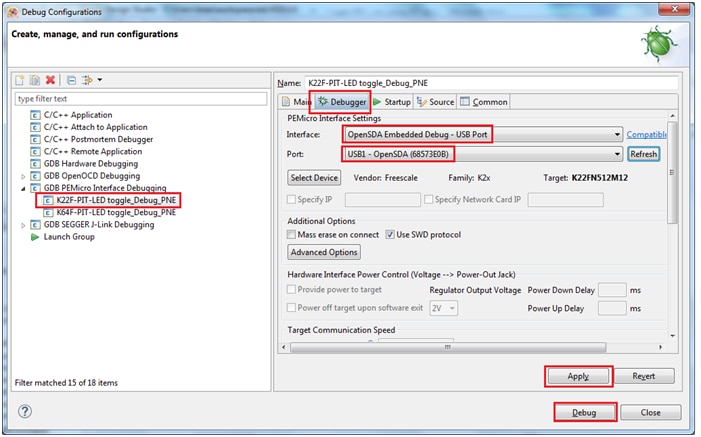
Task: Click icon next to GDB SEGGER J-Link Debugging
Action: pos(35,225)
